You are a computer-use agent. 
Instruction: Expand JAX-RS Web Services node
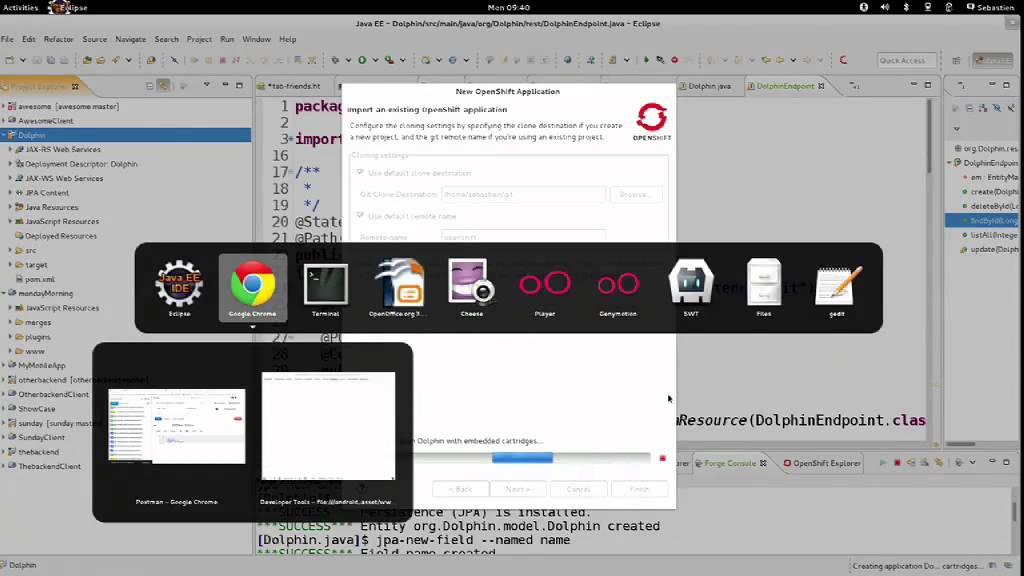click(x=10, y=149)
